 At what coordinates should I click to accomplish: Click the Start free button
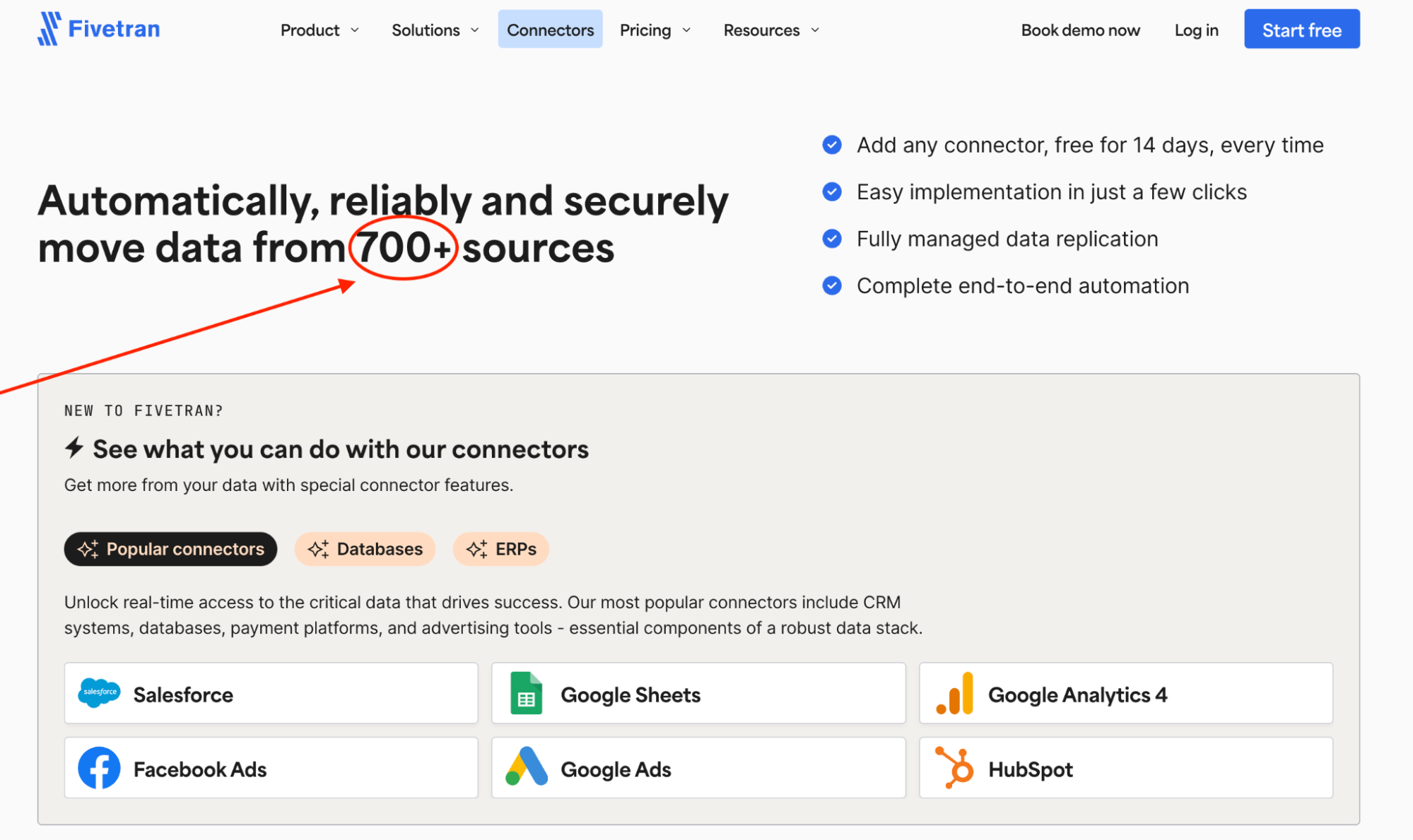point(1301,29)
